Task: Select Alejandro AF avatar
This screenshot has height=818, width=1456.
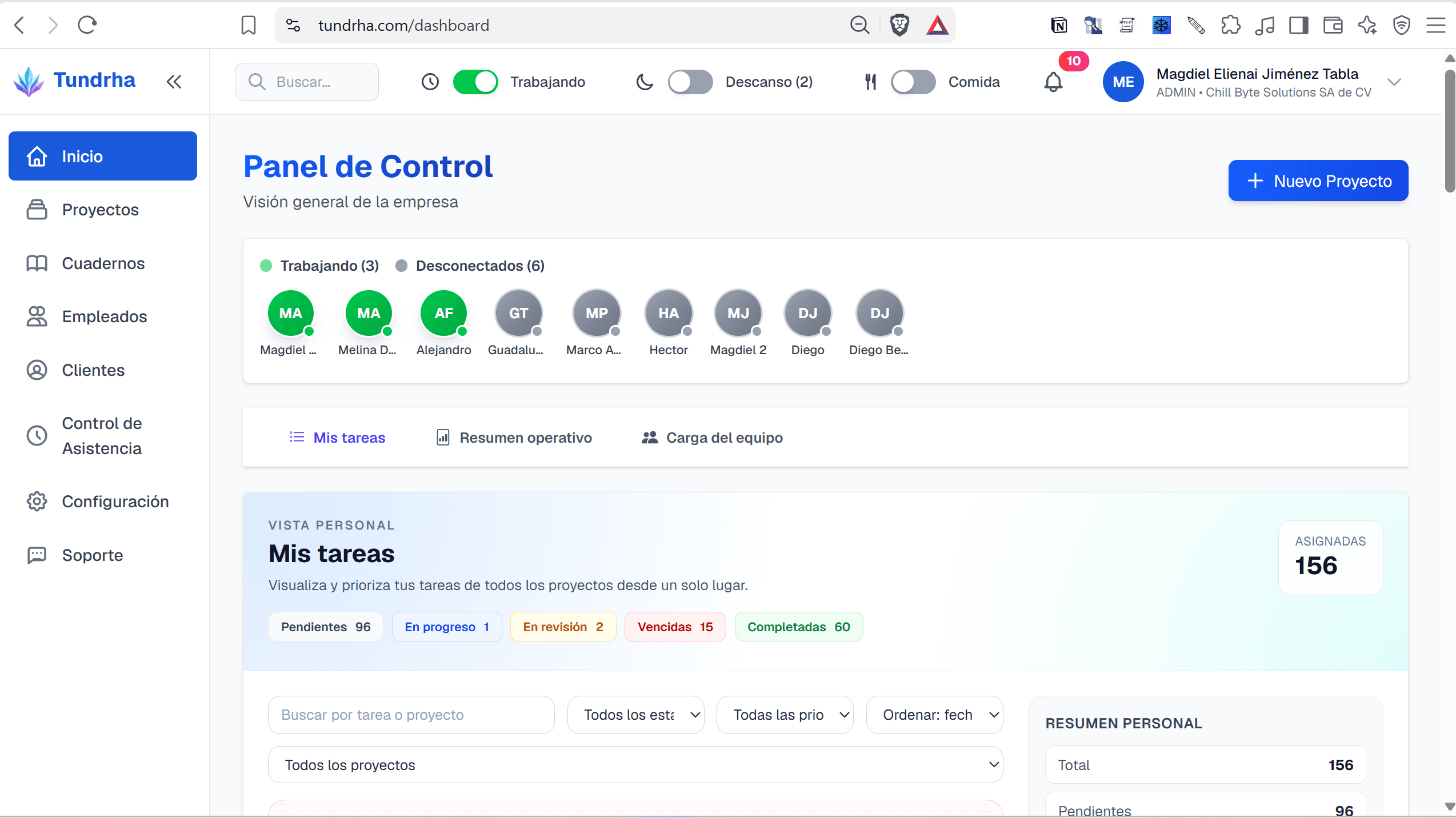Action: click(443, 313)
